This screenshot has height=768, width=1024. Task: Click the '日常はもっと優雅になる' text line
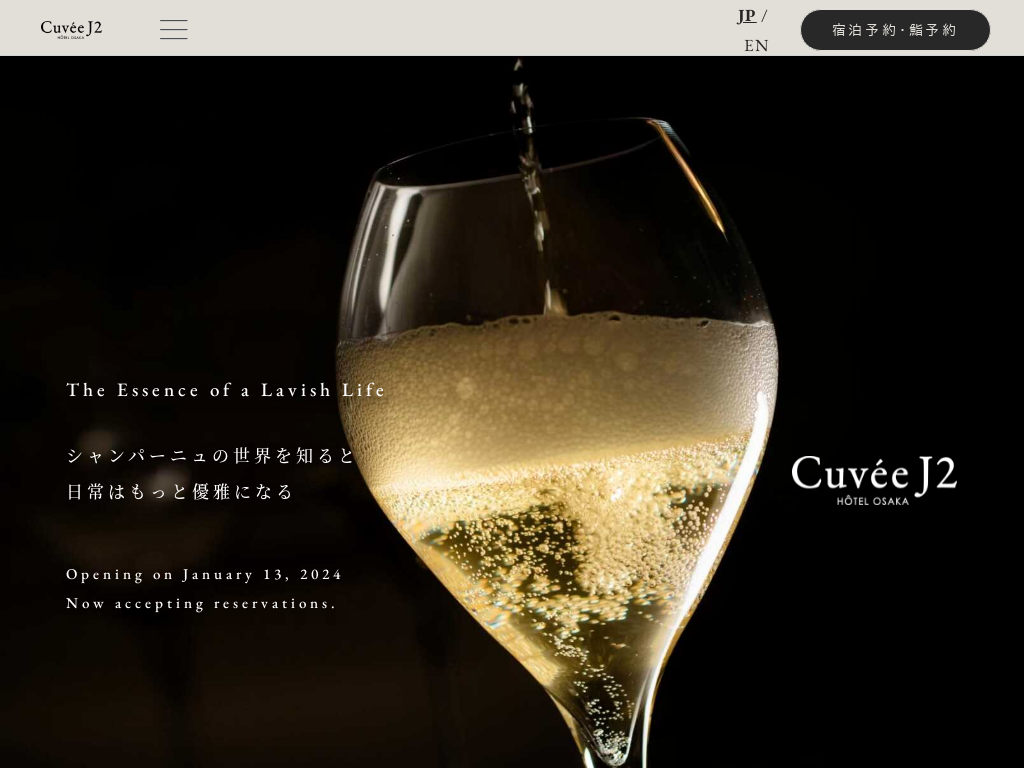180,491
